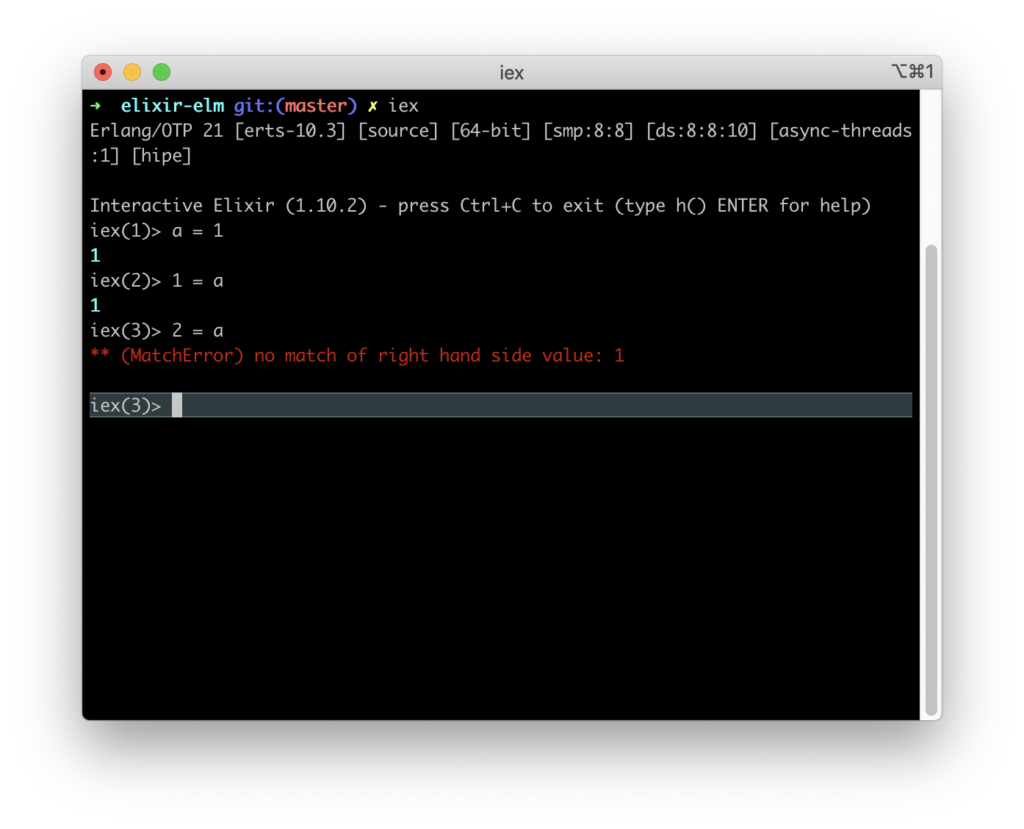This screenshot has height=829, width=1024.
Task: Click the [async-threads text
Action: tap(840, 131)
